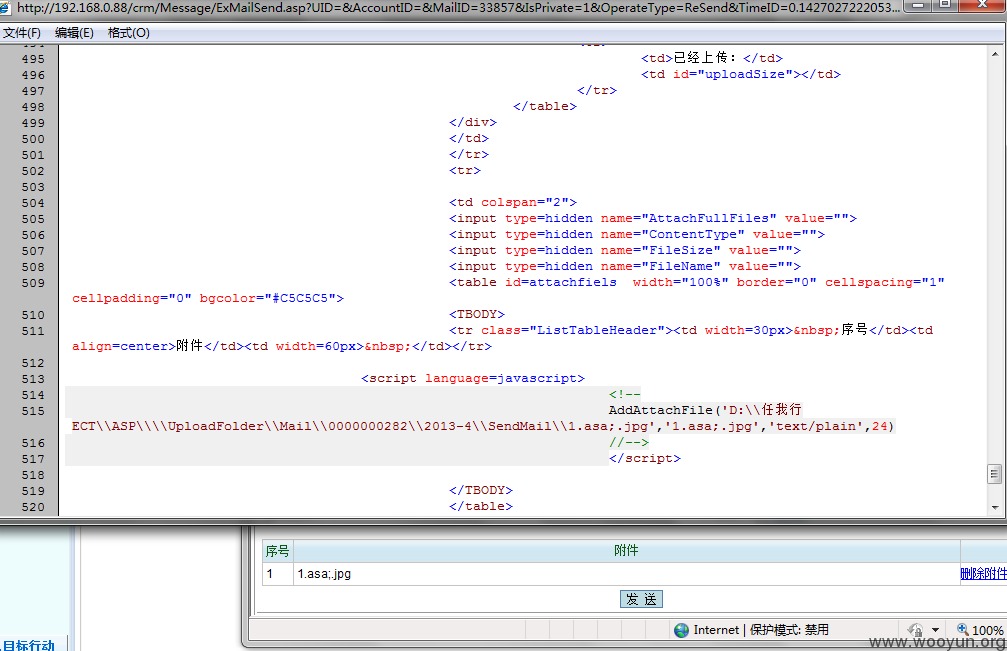Open the dropdown arrow beside the security icon
The width and height of the screenshot is (1007, 651).
(x=935, y=630)
